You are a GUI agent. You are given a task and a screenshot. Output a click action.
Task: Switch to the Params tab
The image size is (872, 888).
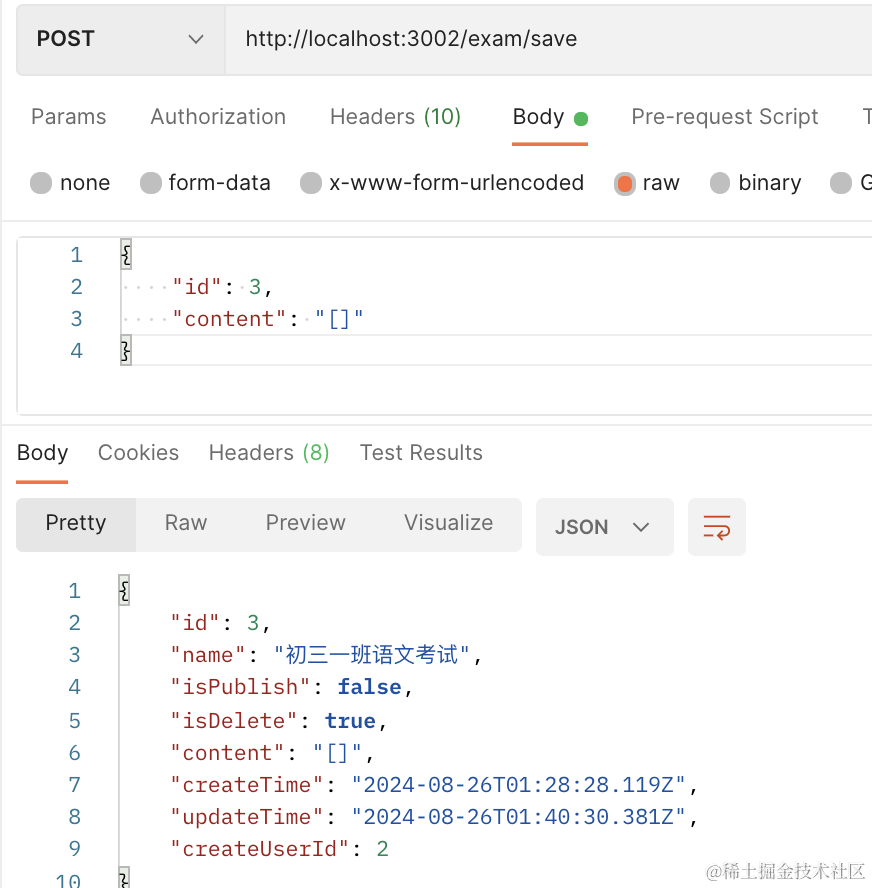(x=68, y=117)
